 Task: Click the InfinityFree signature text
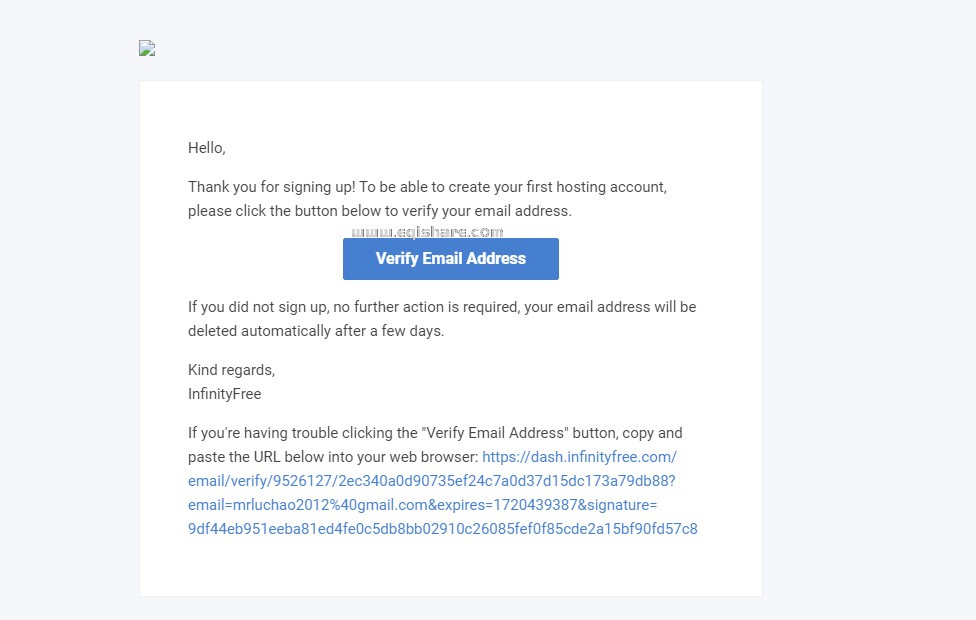(x=224, y=394)
